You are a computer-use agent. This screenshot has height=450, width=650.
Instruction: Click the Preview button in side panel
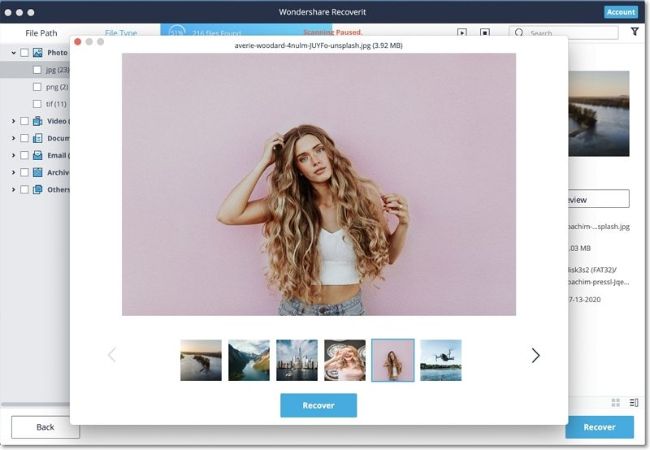pyautogui.click(x=598, y=199)
